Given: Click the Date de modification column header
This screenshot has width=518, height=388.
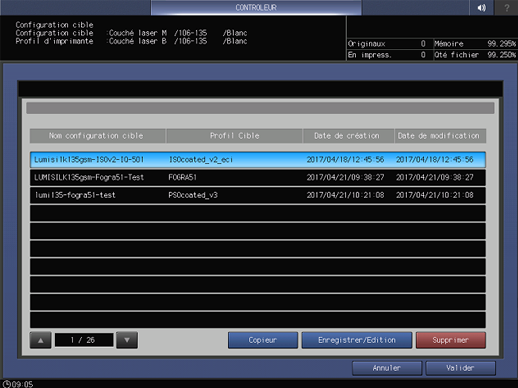Looking at the screenshot, I should [x=440, y=136].
